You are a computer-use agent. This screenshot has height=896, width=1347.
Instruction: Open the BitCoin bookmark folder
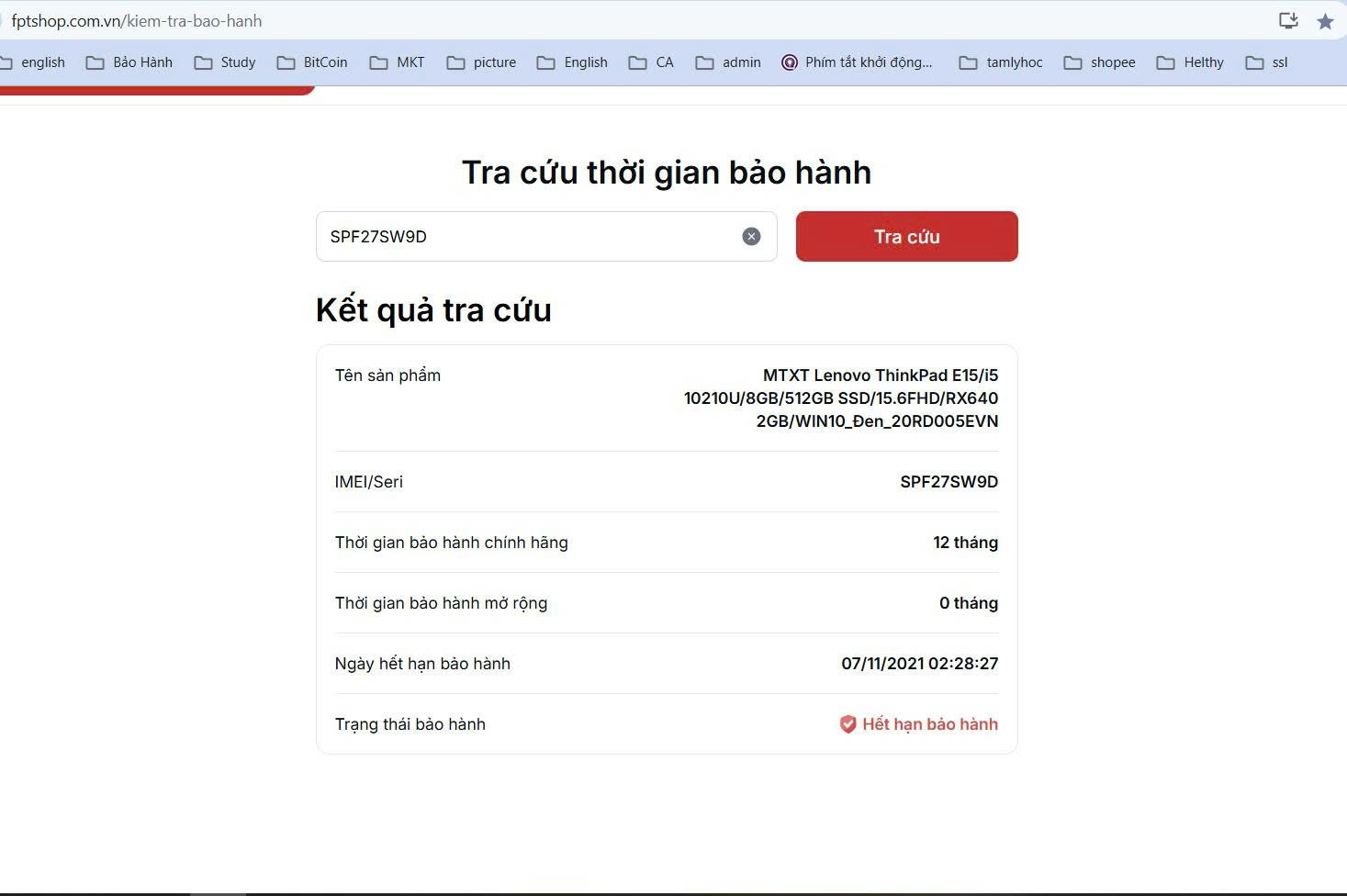point(312,62)
